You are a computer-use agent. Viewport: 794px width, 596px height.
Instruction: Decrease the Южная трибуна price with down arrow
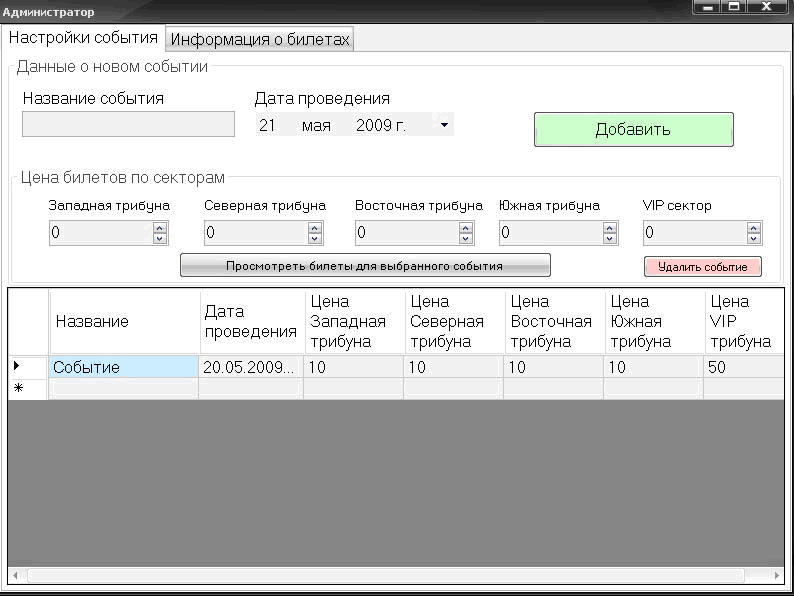pos(609,238)
